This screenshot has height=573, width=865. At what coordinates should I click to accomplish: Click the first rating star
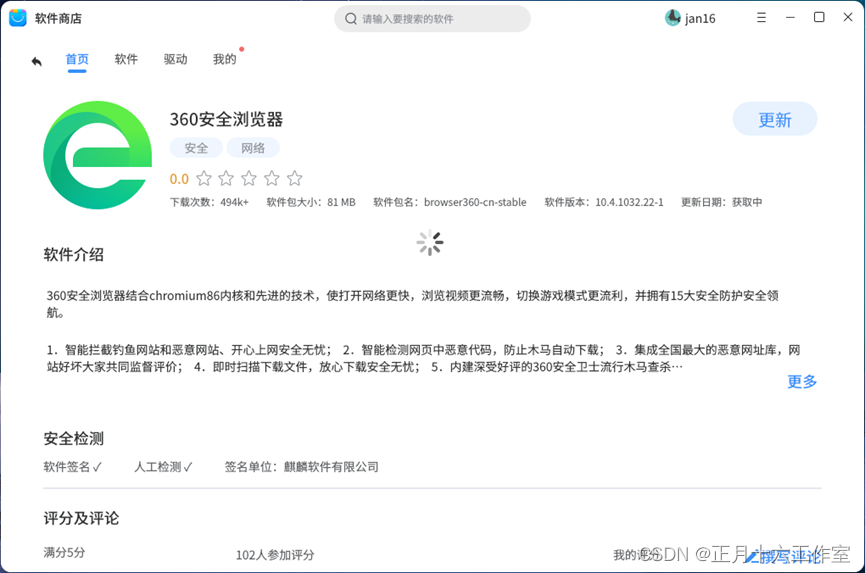coord(204,178)
